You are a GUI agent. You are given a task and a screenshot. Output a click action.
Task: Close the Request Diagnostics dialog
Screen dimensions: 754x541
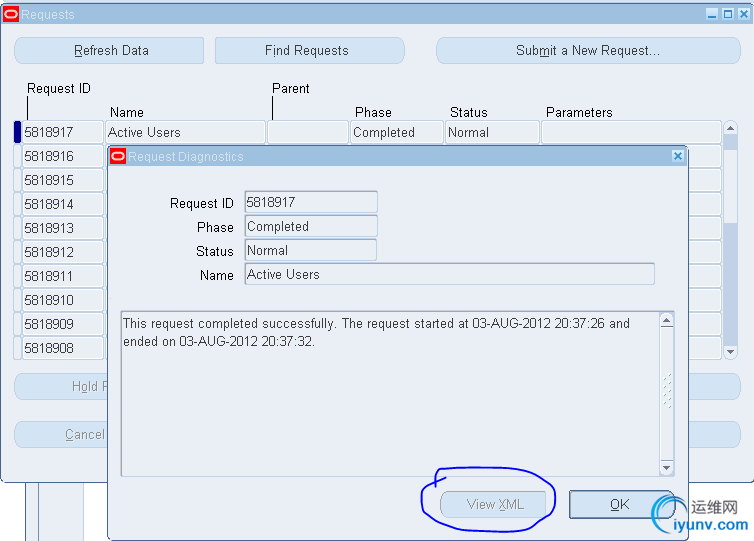pos(678,156)
